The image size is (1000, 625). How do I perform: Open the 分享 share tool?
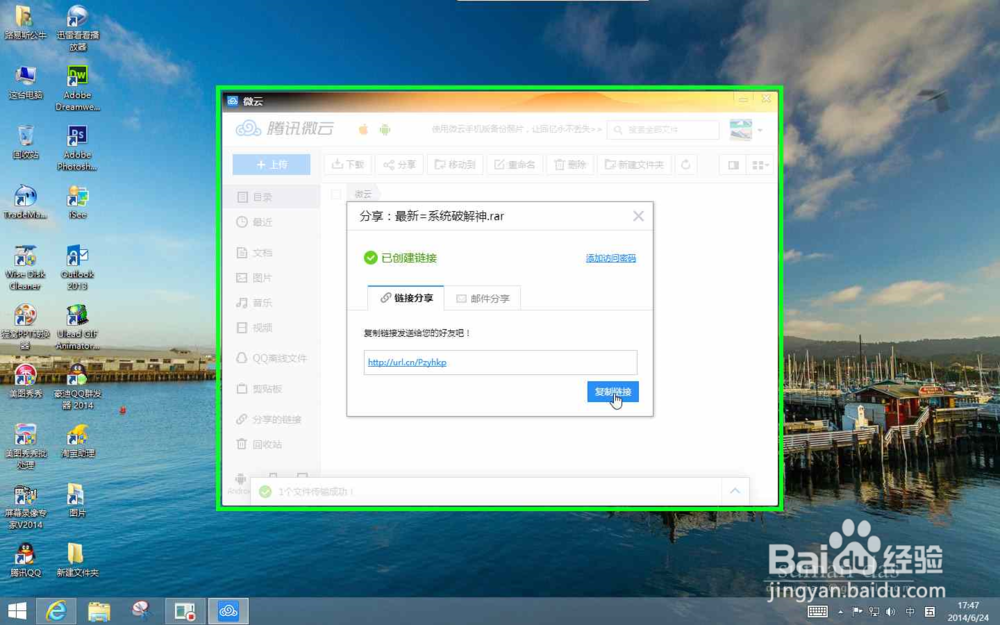pos(399,164)
